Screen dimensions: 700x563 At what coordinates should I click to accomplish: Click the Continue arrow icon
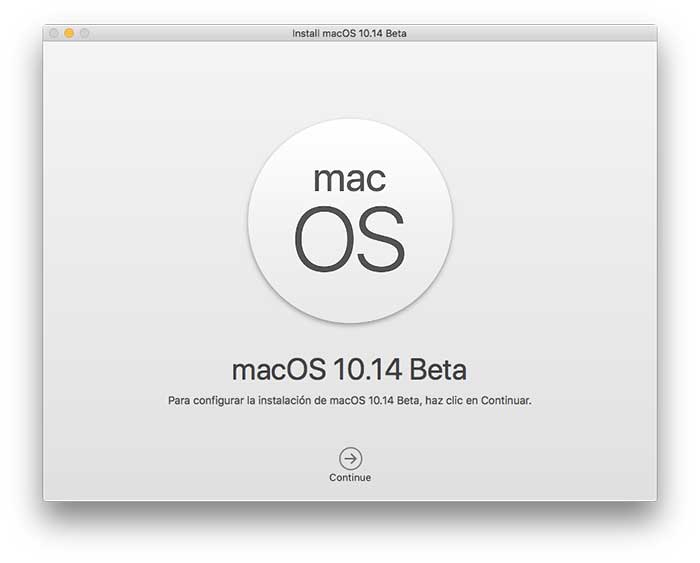click(x=350, y=459)
